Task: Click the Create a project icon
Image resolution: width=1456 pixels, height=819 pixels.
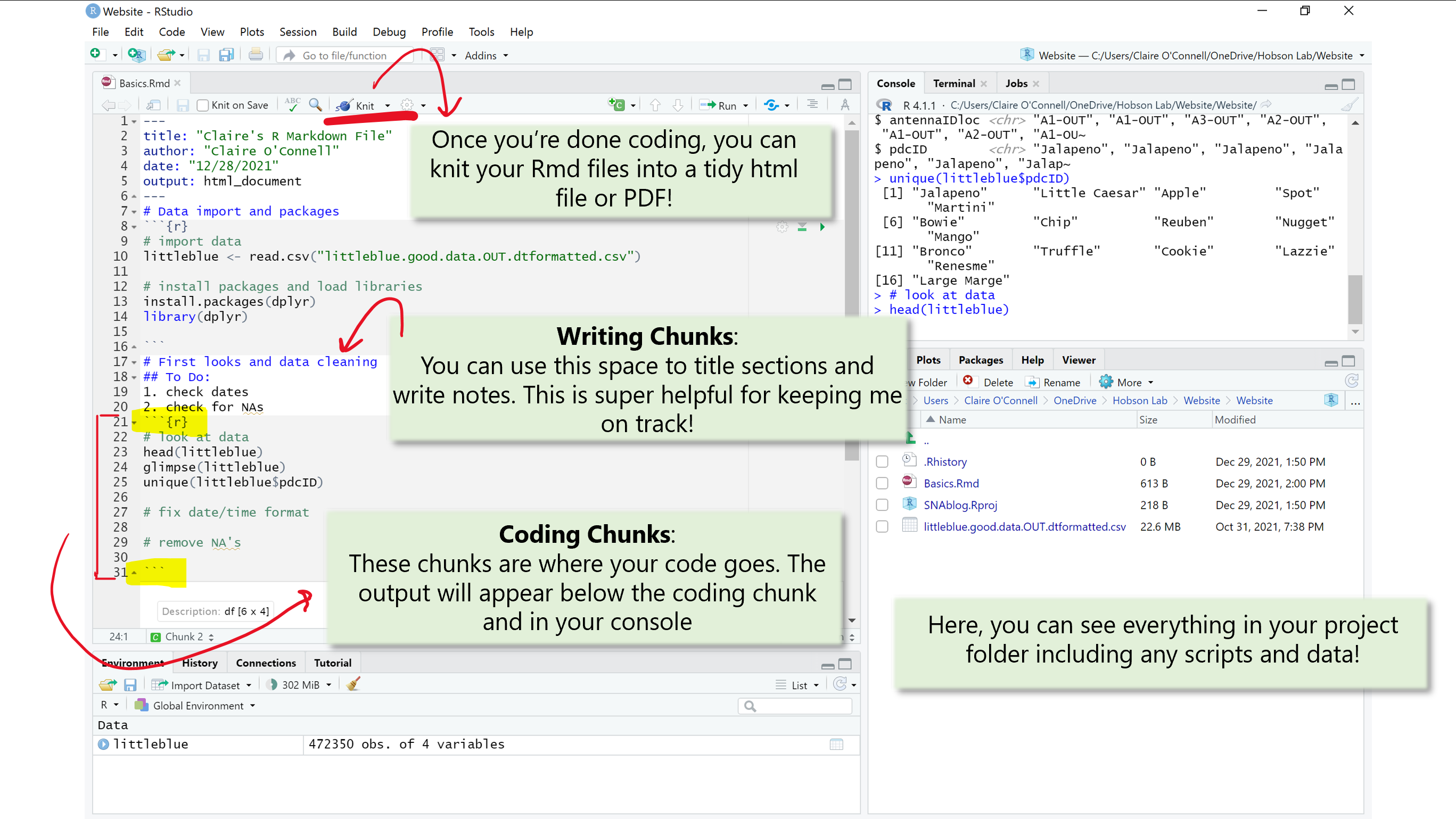Action: pyautogui.click(x=136, y=55)
